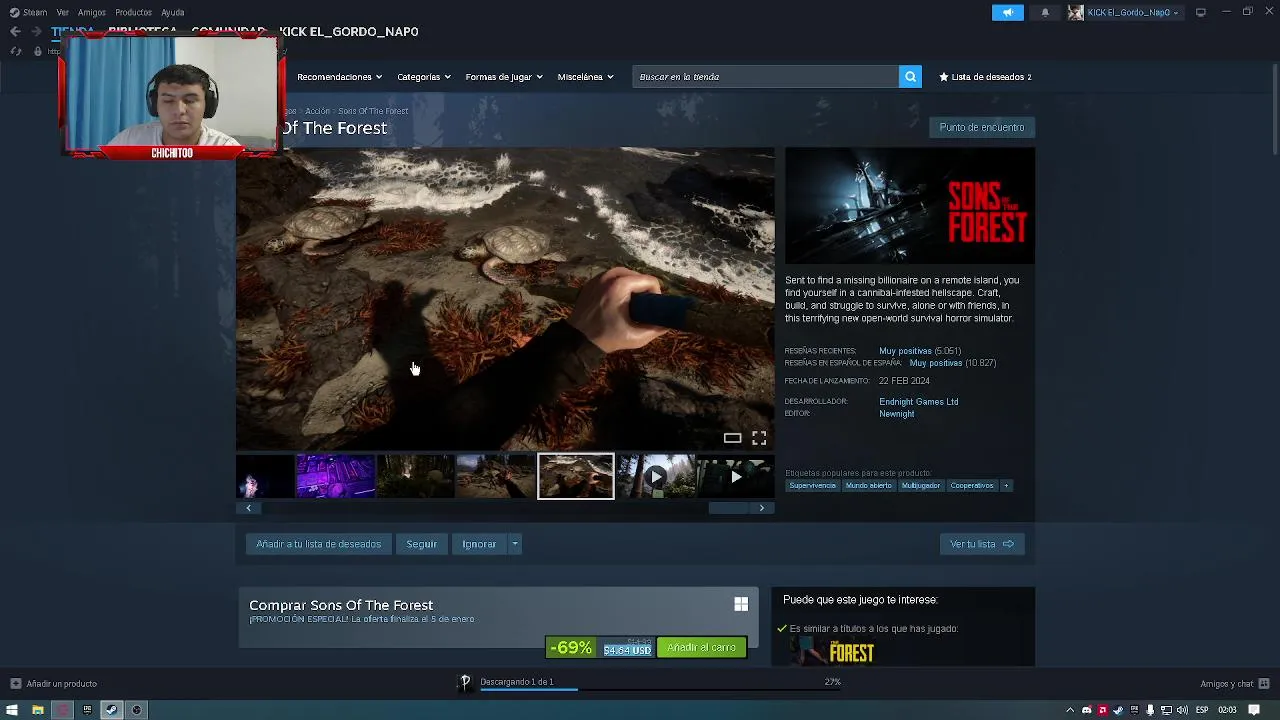Switch player to theater mode icon
1280x720 pixels.
732,438
